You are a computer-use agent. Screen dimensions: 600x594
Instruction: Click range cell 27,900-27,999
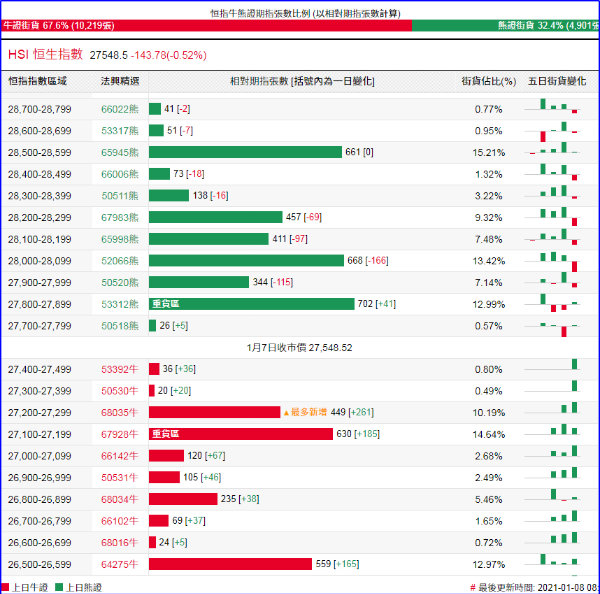point(39,283)
